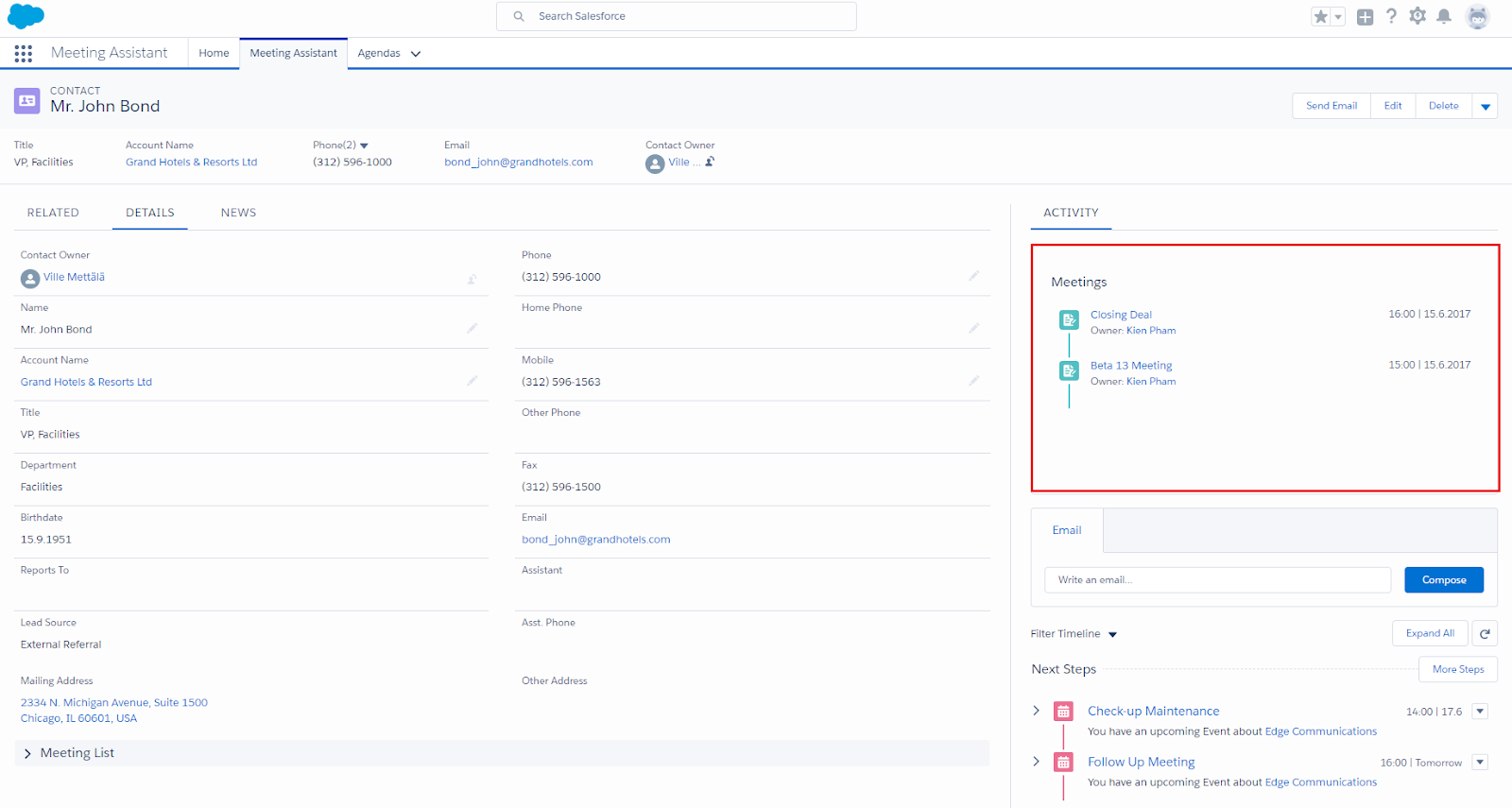Viewport: 1512px width, 808px height.
Task: Select the Meeting Assistant tab
Action: click(x=293, y=53)
